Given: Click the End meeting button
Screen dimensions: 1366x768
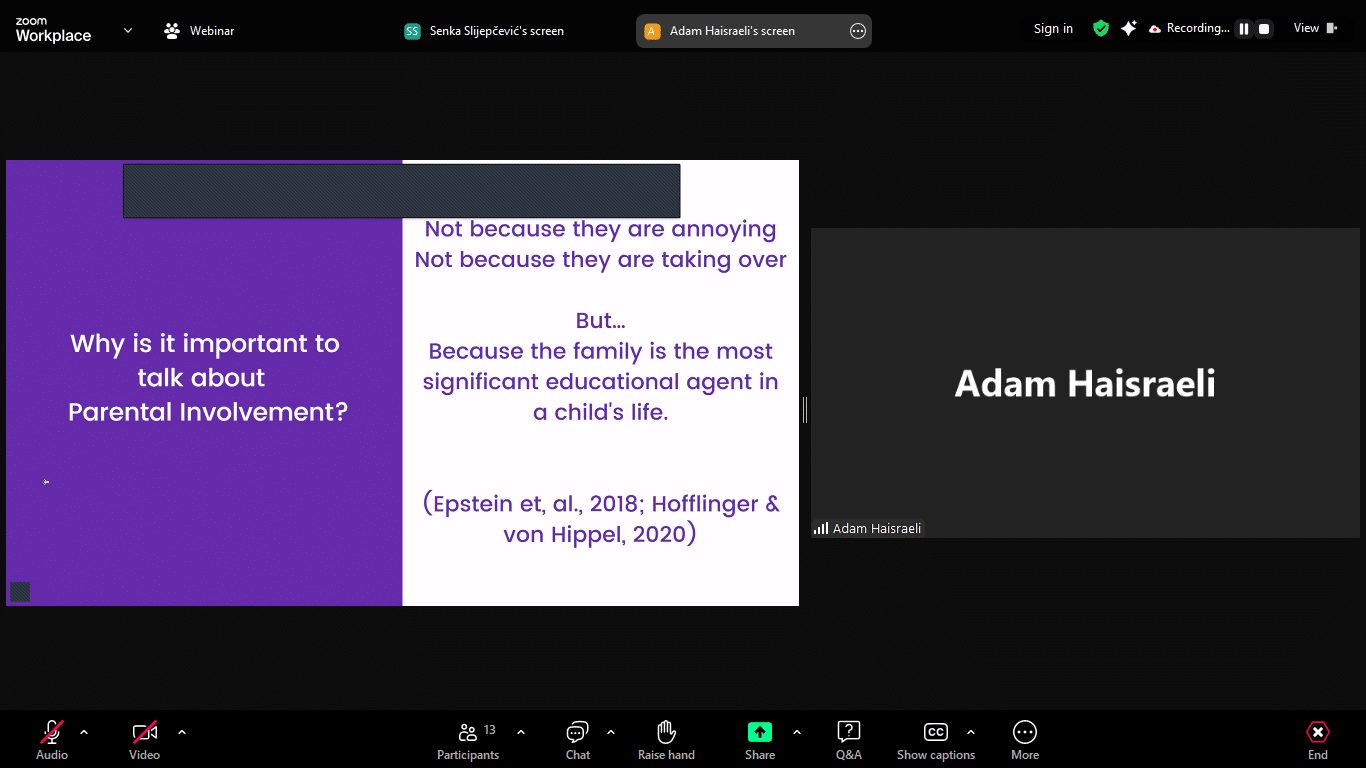Looking at the screenshot, I should tap(1317, 740).
